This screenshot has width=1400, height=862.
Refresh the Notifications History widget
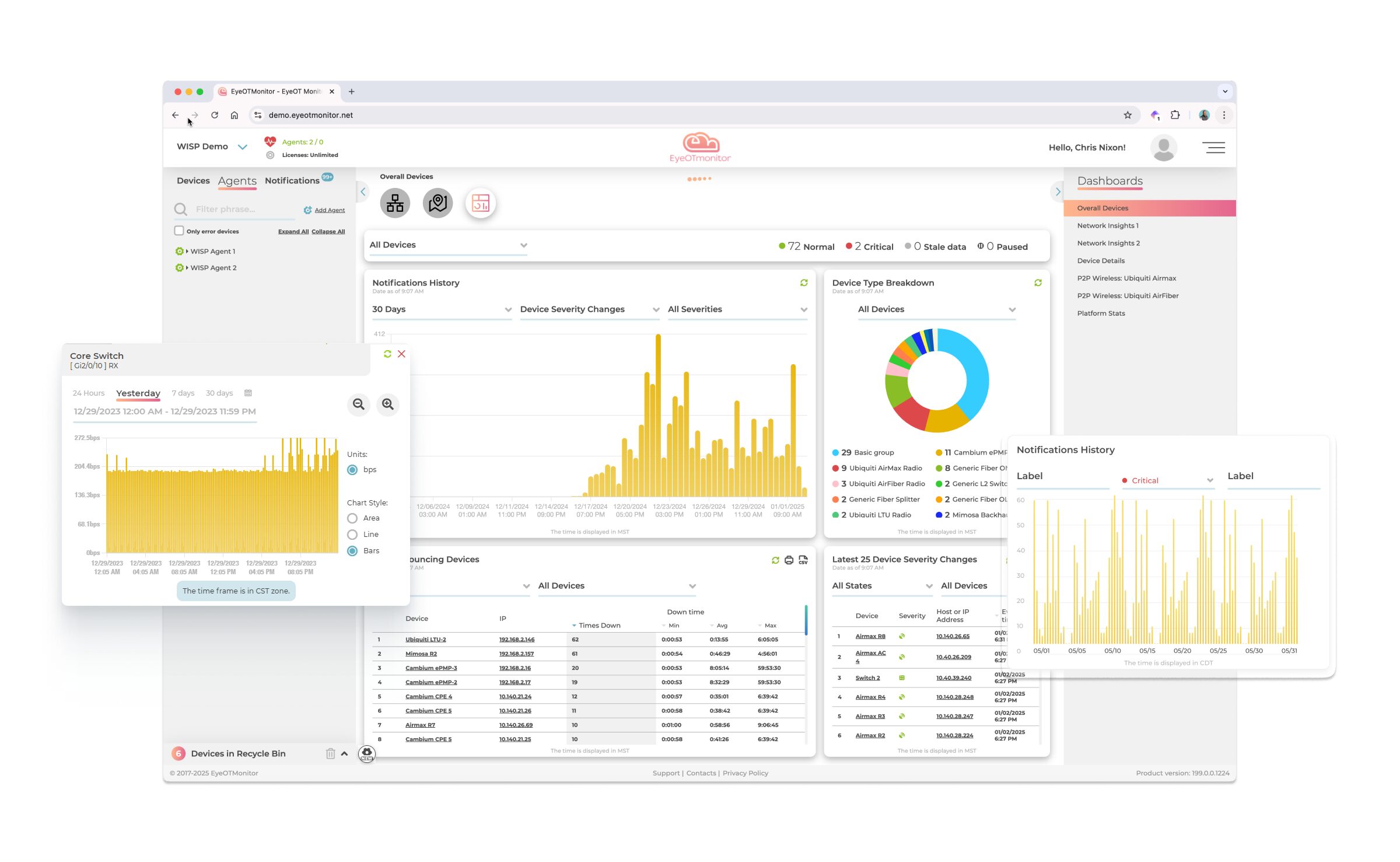(x=804, y=283)
